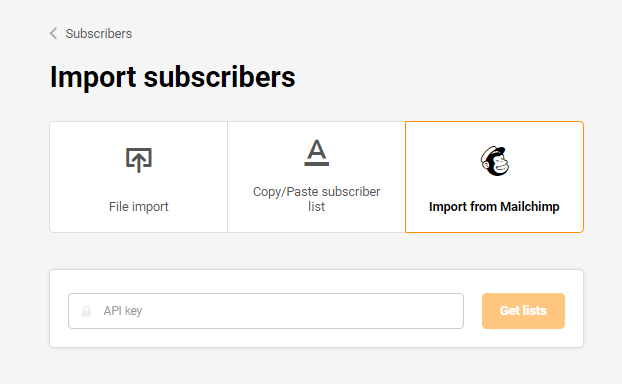Image resolution: width=622 pixels, height=384 pixels.
Task: Click the Mailchimp monkey logo icon
Action: (495, 161)
